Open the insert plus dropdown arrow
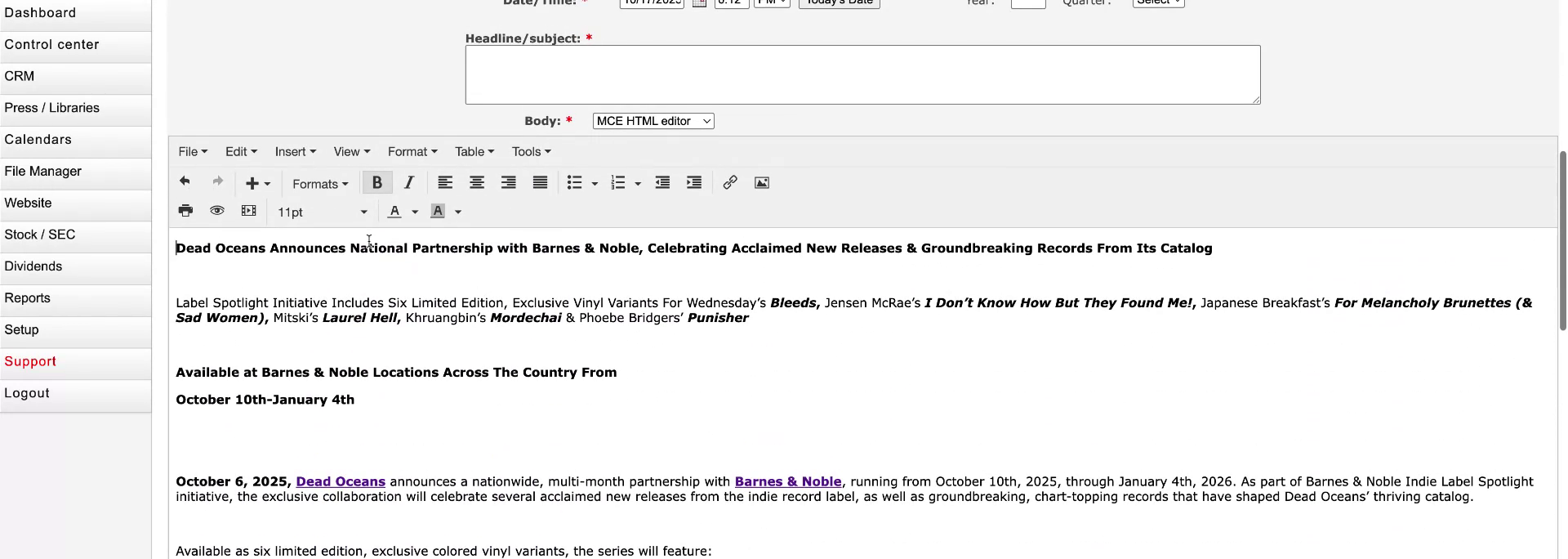Viewport: 1568px width, 559px height. pyautogui.click(x=267, y=184)
